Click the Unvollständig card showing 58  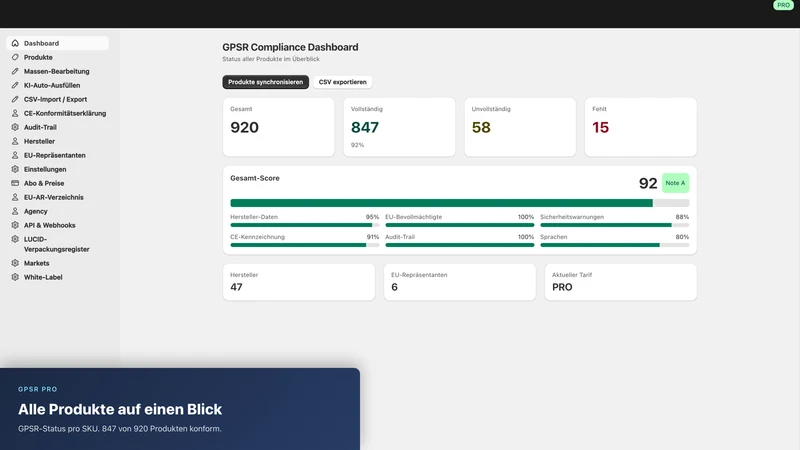coord(520,127)
